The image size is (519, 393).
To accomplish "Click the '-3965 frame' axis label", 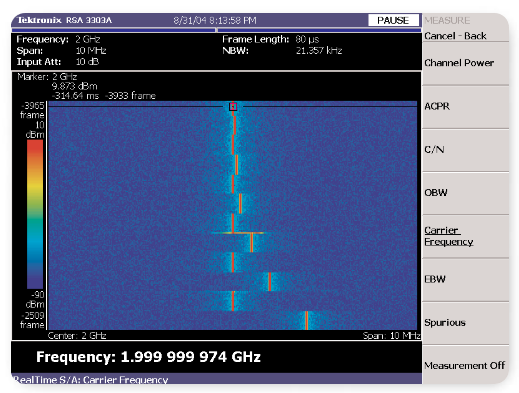I will [32, 110].
